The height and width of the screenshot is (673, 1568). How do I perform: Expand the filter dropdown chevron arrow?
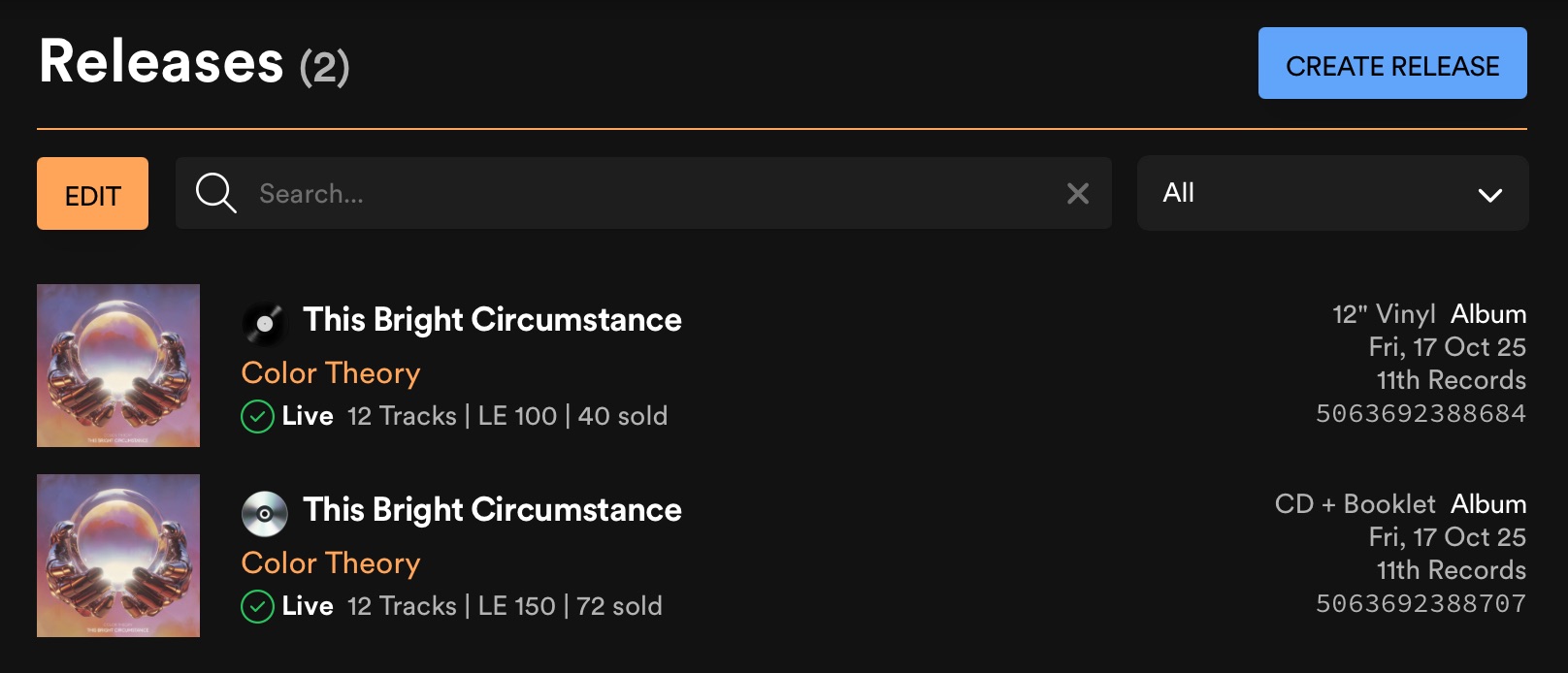[x=1489, y=195]
